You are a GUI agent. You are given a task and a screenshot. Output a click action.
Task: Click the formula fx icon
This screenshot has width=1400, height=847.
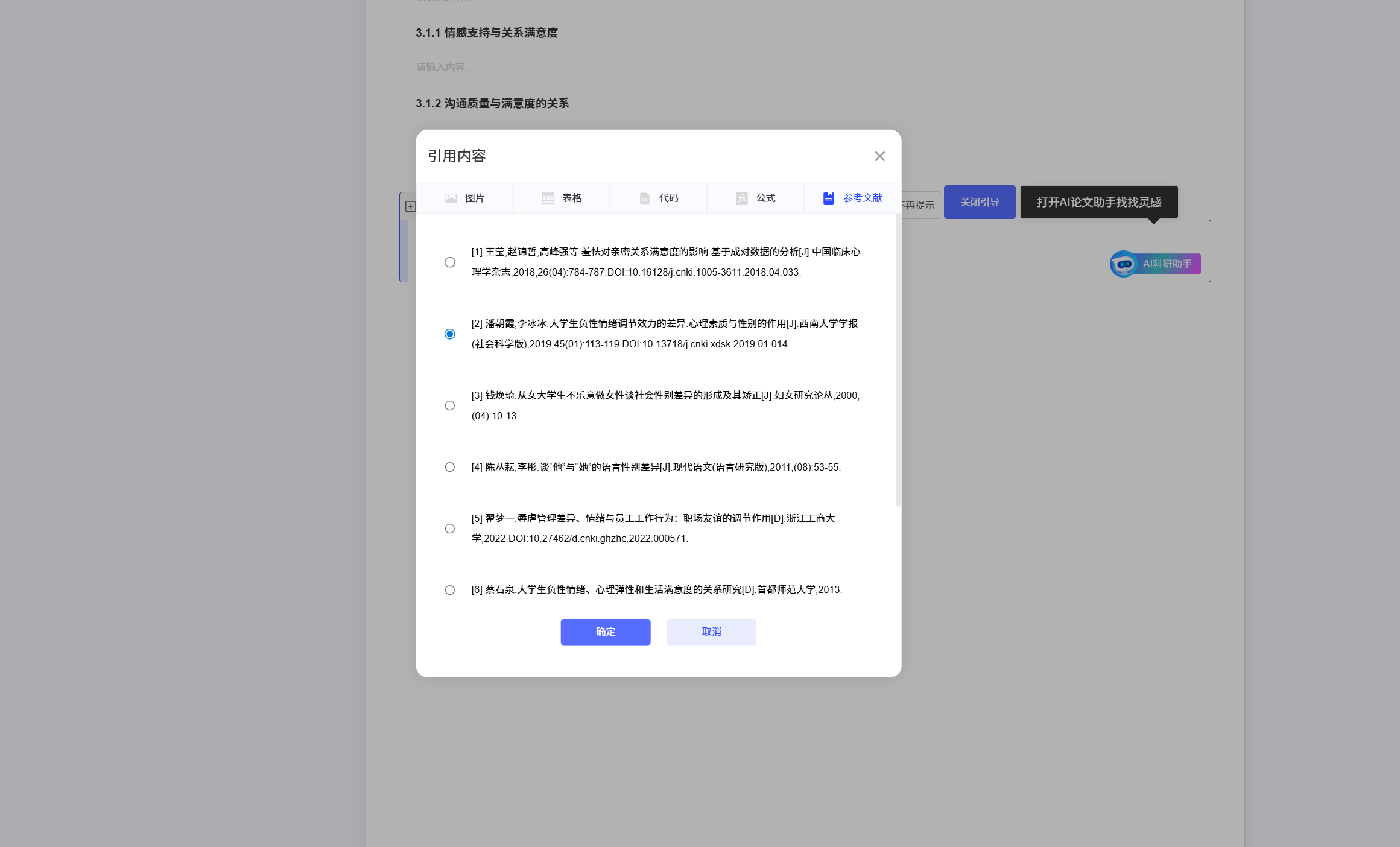click(x=741, y=198)
